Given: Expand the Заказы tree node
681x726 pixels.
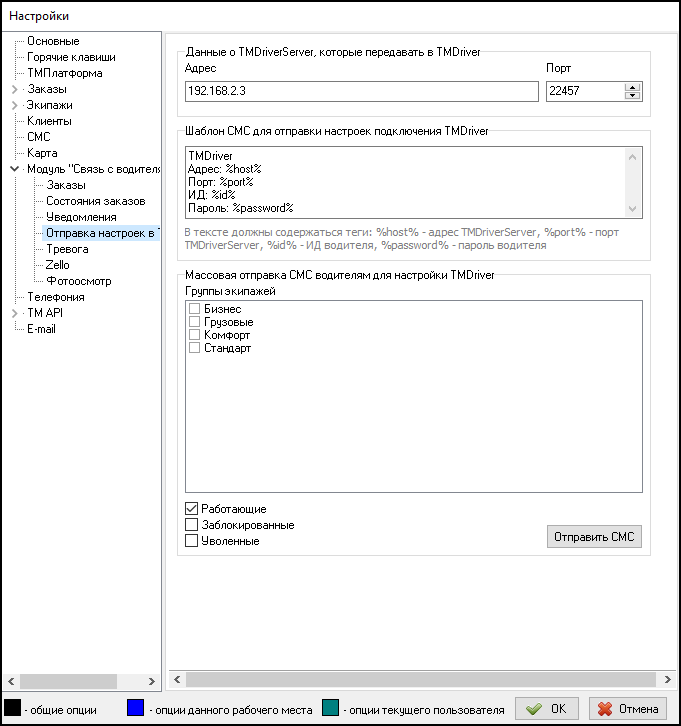Looking at the screenshot, I should [14, 89].
